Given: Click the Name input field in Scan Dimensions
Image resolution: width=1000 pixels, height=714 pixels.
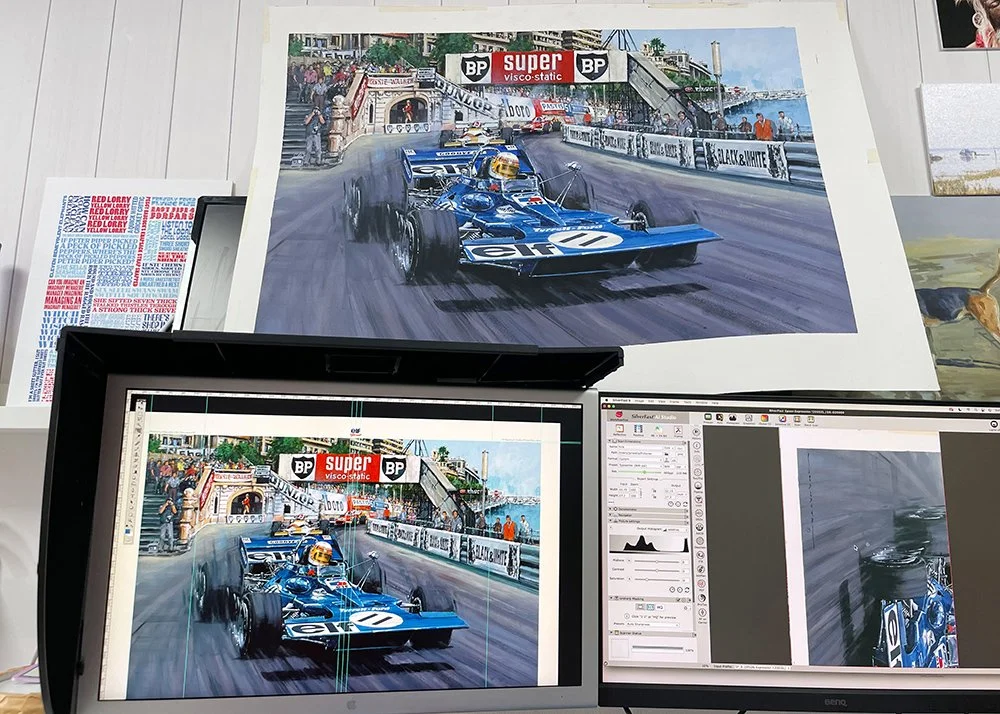Looking at the screenshot, I should [640, 448].
